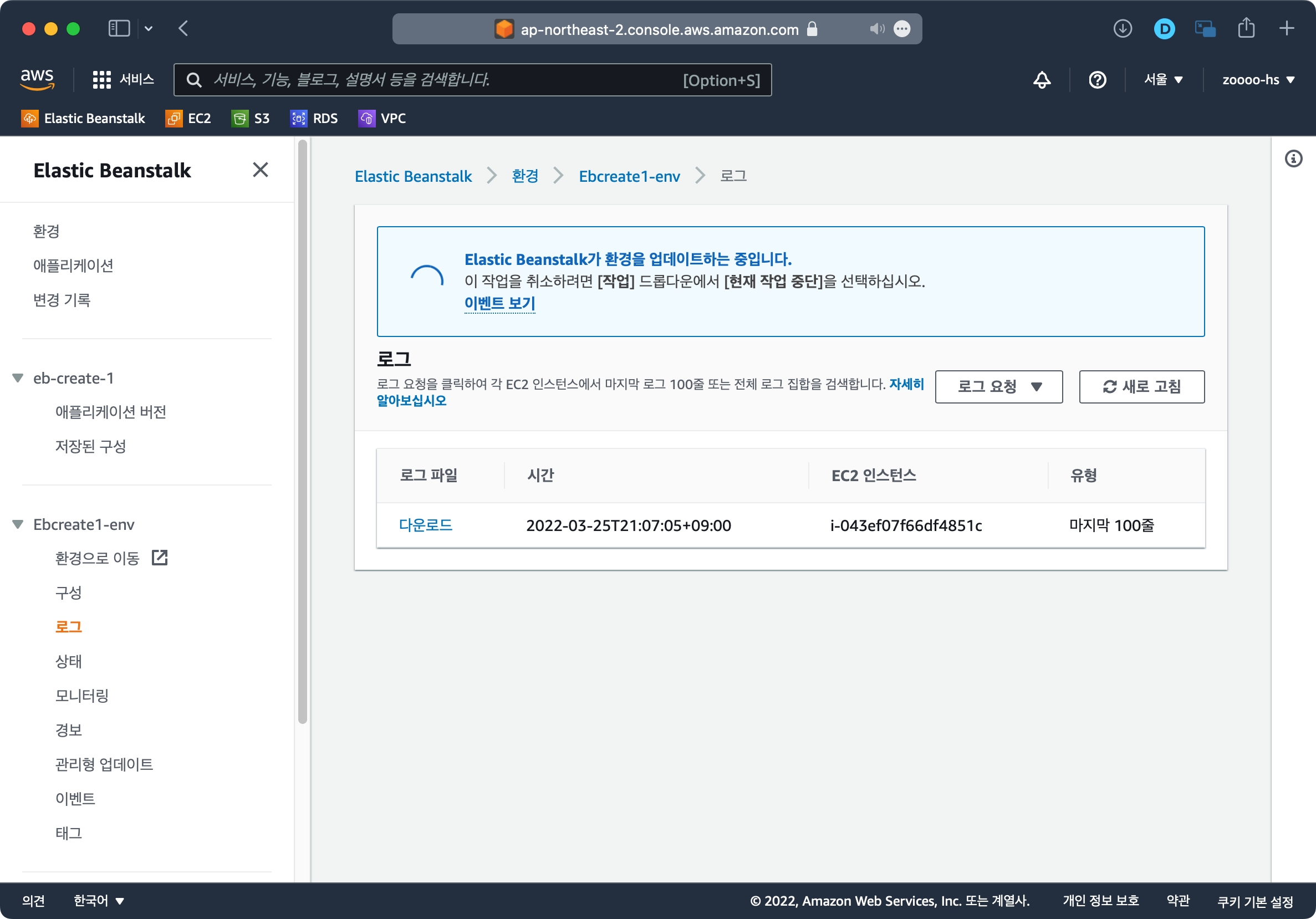1316x919 pixels.
Task: Open RDS shortcut in favorites bar
Action: coord(314,118)
